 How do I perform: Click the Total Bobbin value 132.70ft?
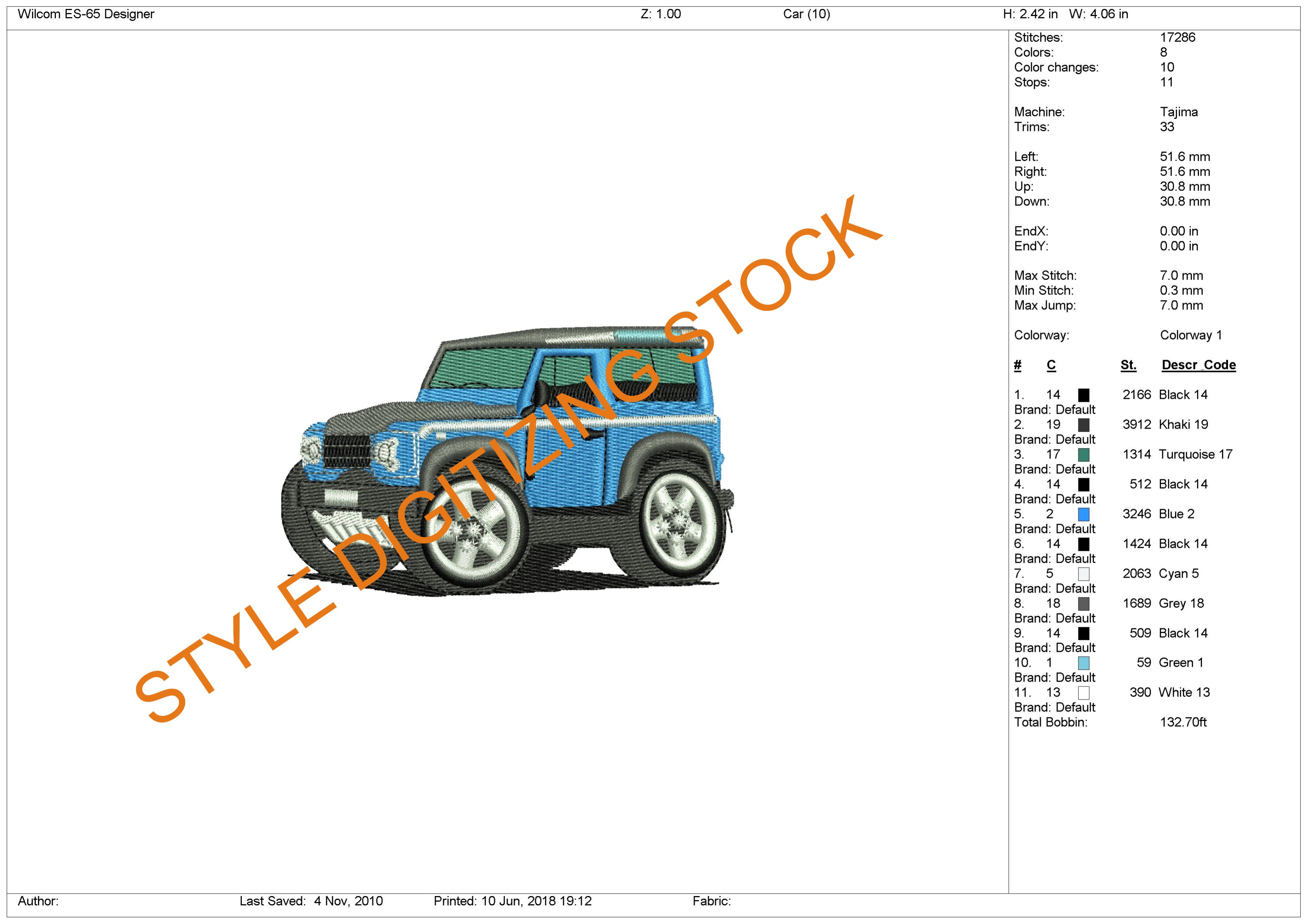click(1183, 722)
